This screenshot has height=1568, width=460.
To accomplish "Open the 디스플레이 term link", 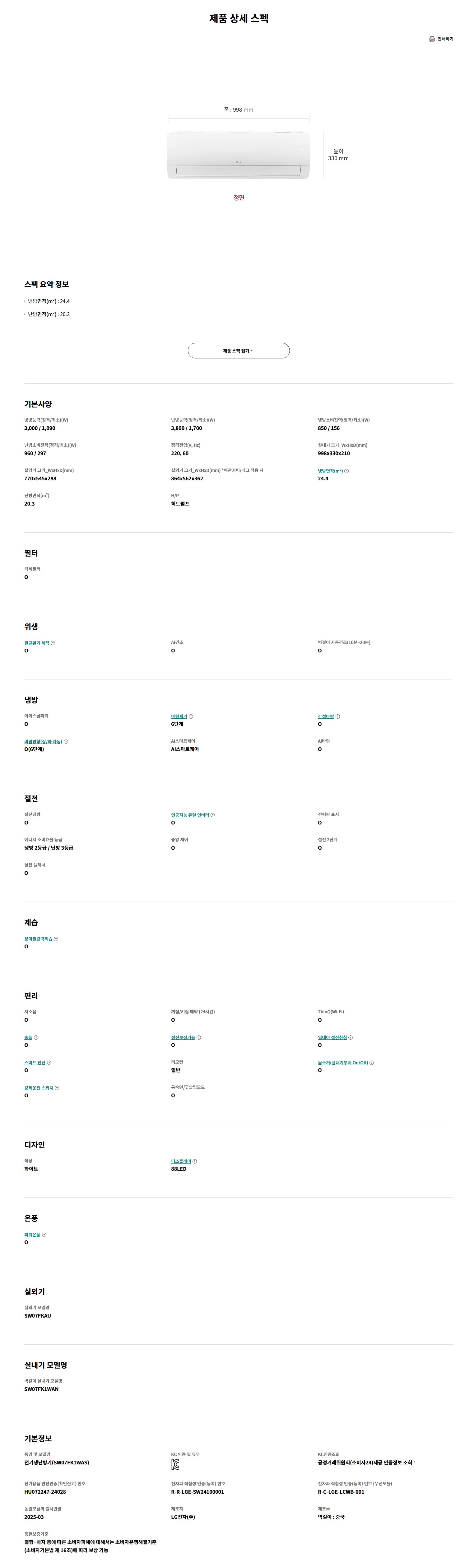I will coord(181,1161).
